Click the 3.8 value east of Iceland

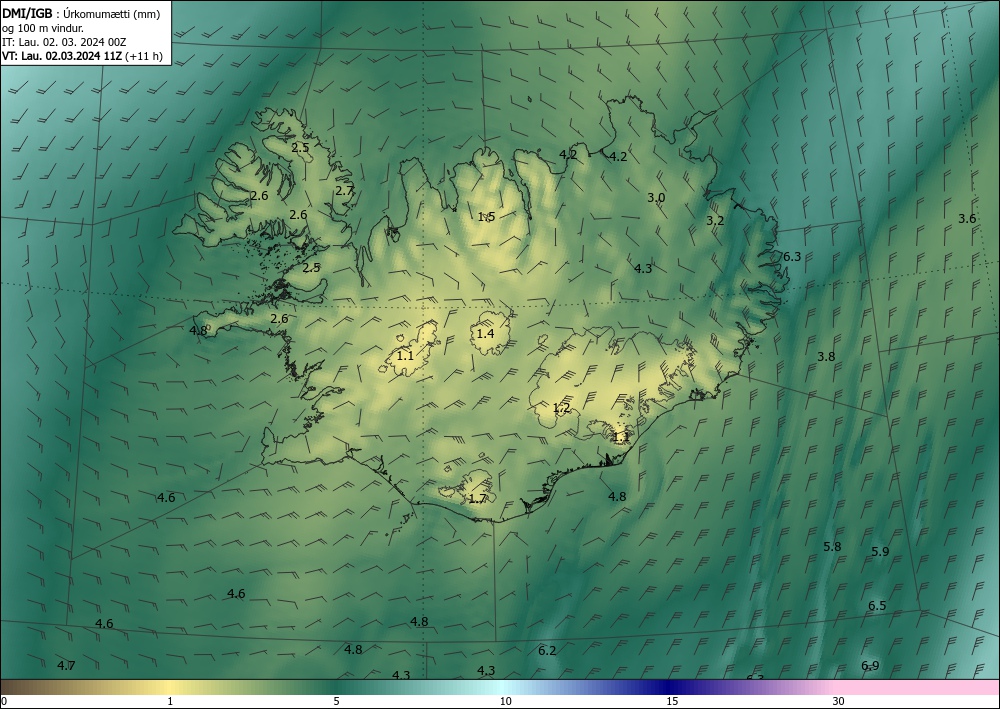coord(826,356)
